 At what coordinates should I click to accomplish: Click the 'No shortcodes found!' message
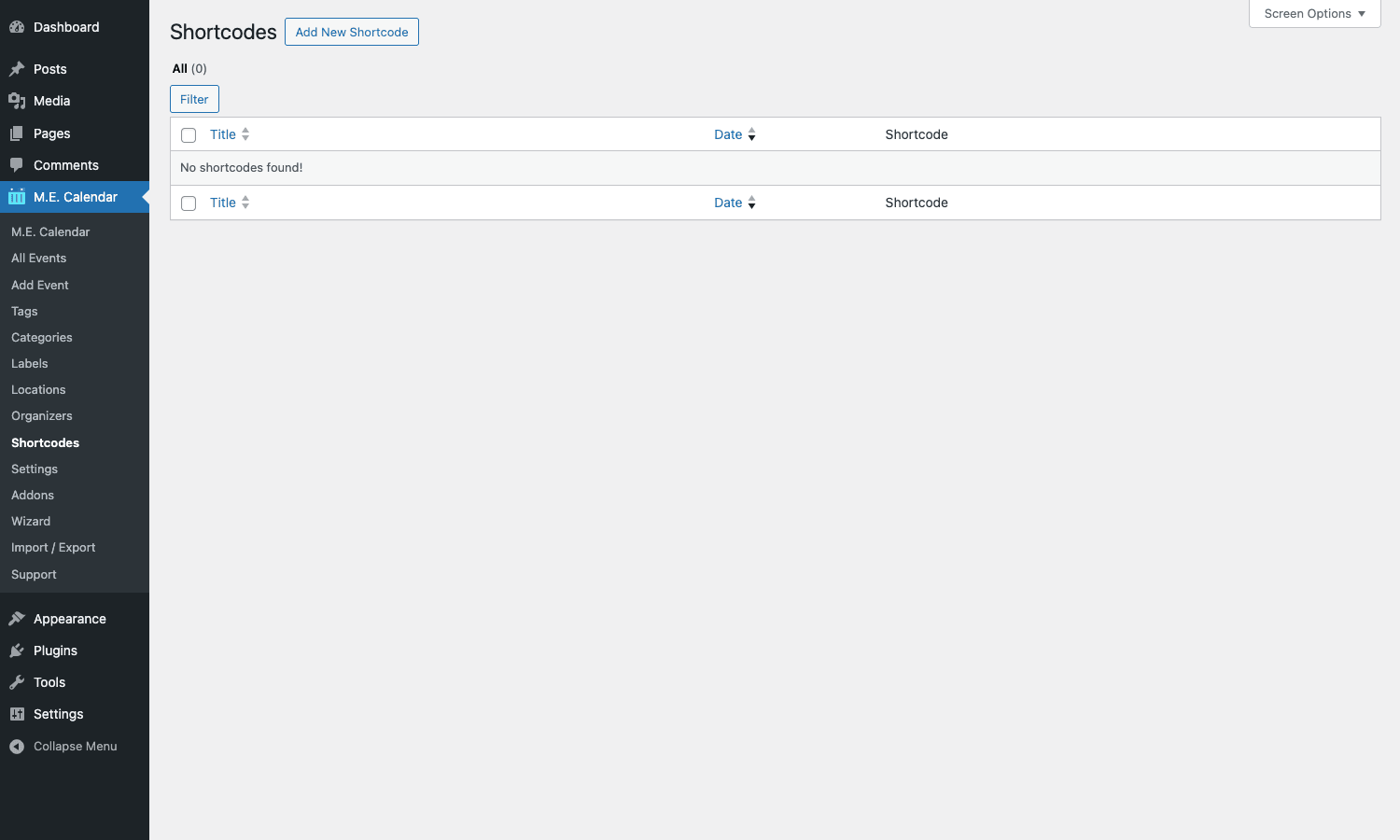point(242,168)
